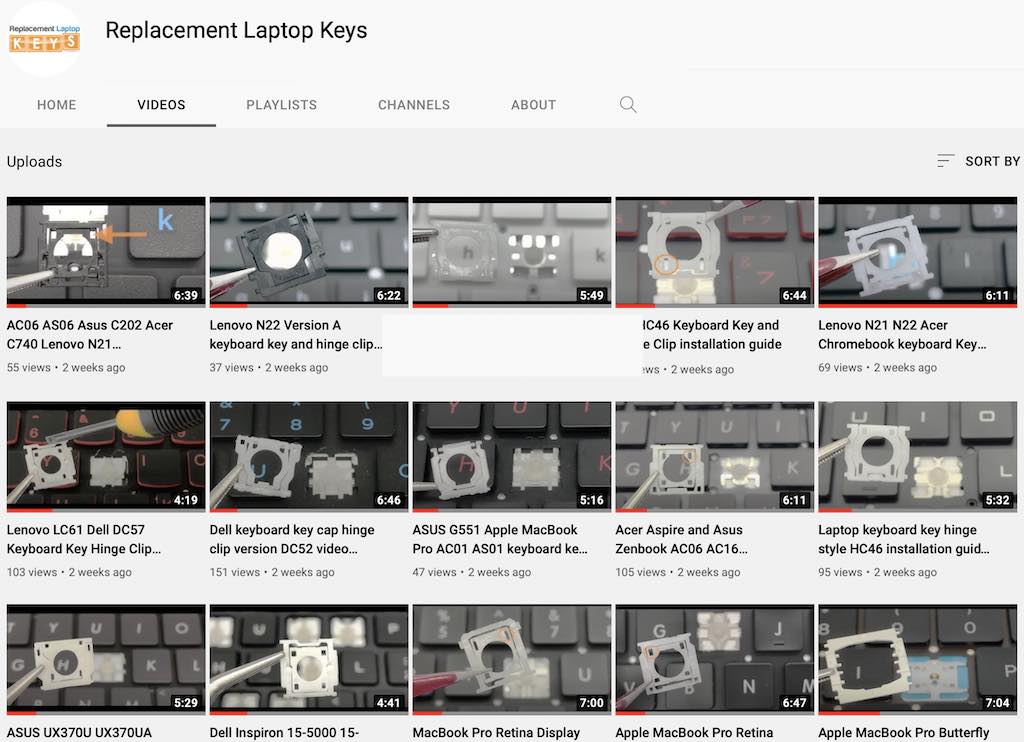
Task: Go to the ABOUT tab
Action: pyautogui.click(x=533, y=105)
